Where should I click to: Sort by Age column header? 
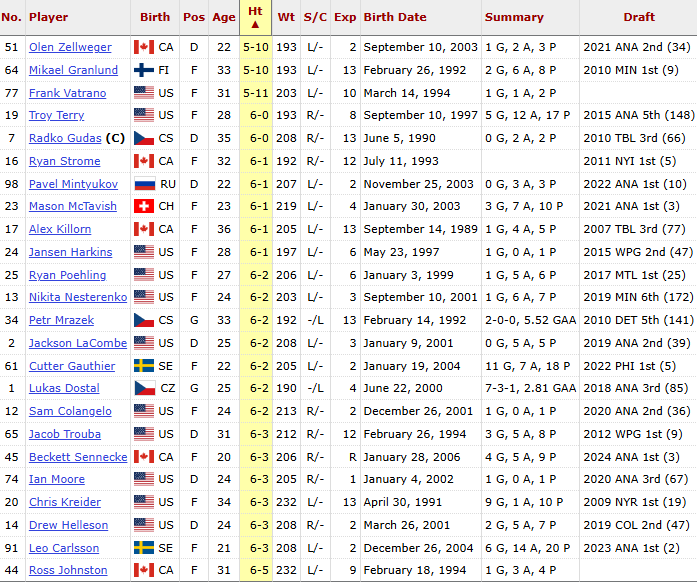coord(224,17)
